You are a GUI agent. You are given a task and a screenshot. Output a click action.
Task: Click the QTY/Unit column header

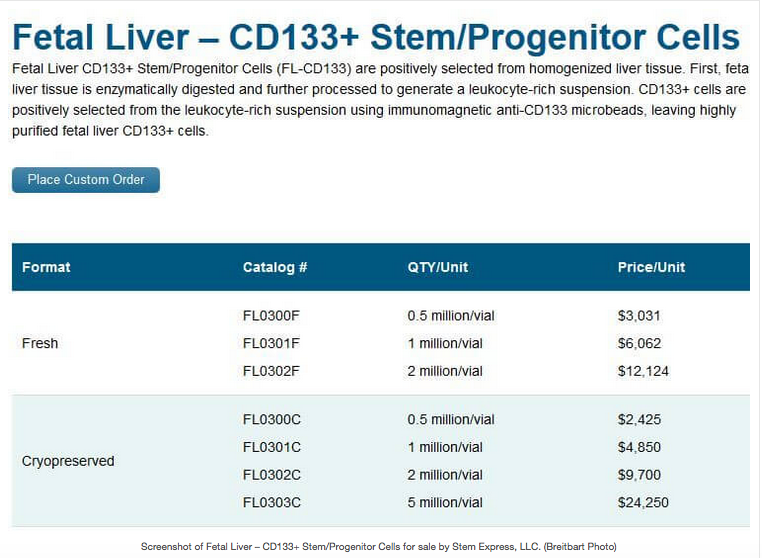point(438,267)
